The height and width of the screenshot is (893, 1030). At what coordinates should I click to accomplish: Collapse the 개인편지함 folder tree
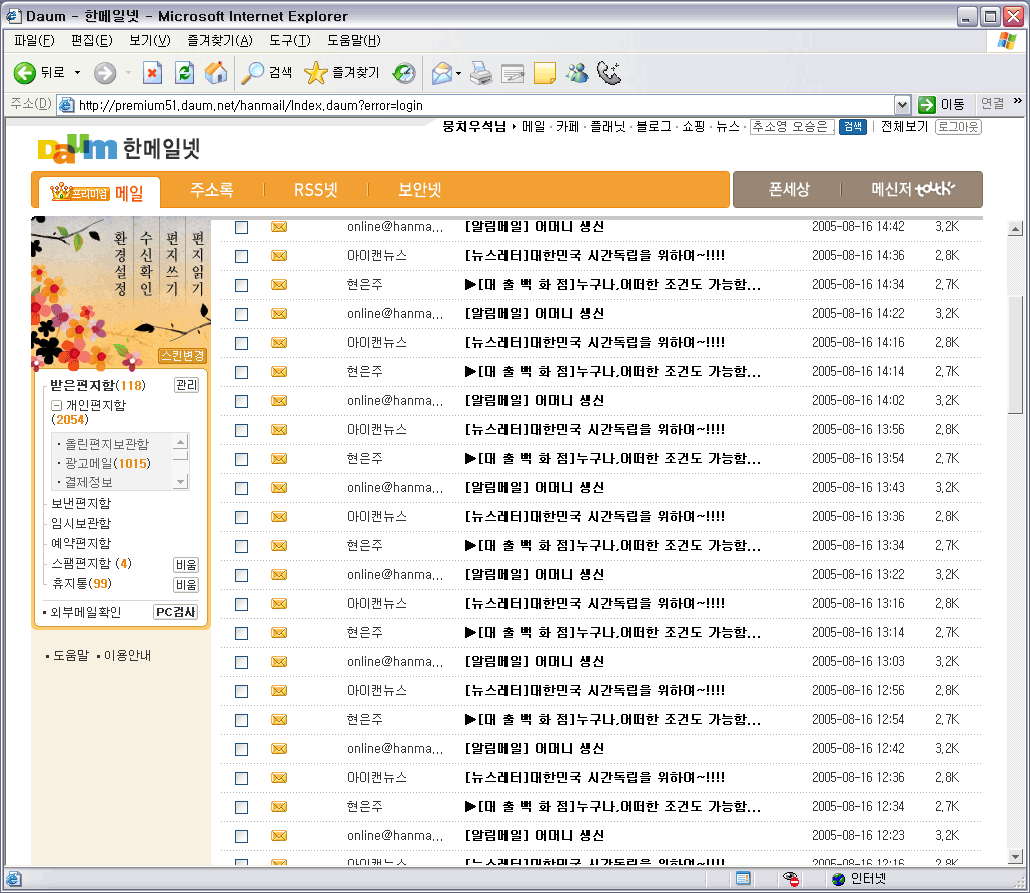[x=56, y=405]
